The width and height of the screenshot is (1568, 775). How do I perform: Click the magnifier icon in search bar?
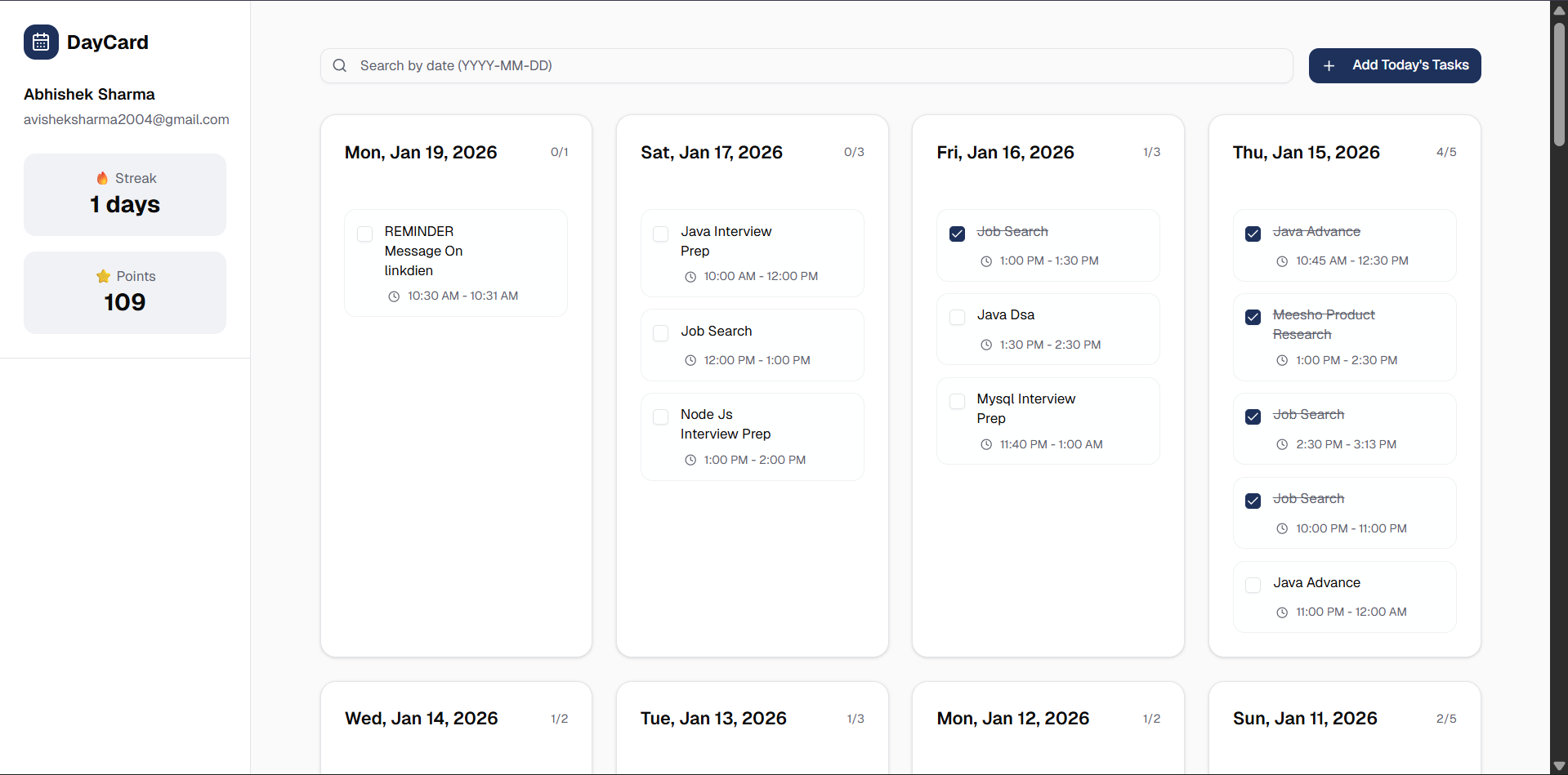[340, 65]
